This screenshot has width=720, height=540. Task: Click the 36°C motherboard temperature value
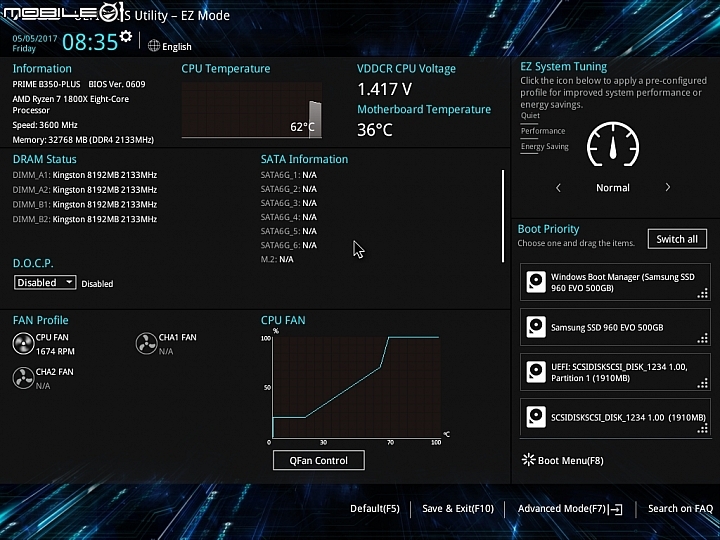pyautogui.click(x=375, y=130)
